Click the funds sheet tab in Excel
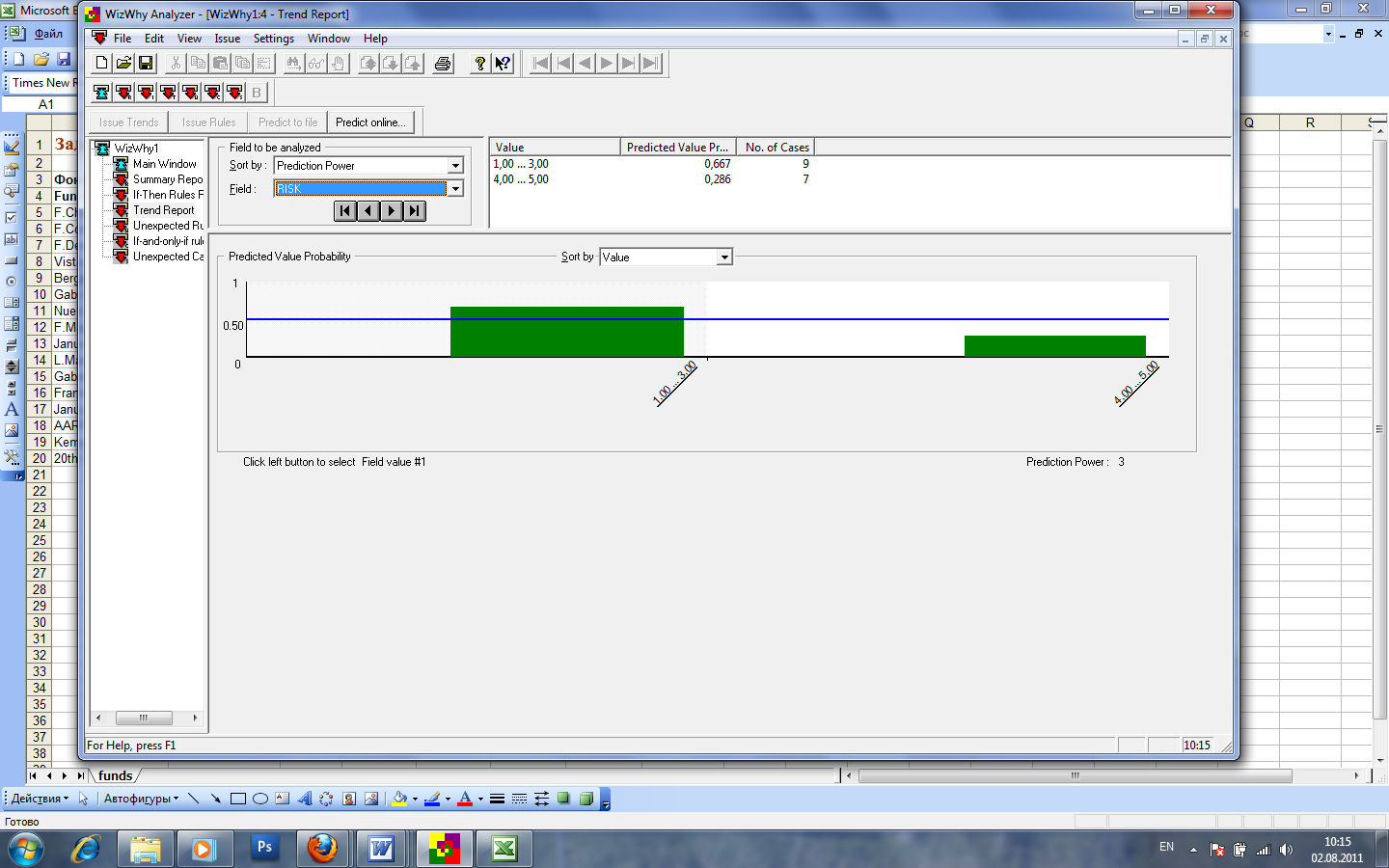Image resolution: width=1389 pixels, height=868 pixels. (116, 775)
